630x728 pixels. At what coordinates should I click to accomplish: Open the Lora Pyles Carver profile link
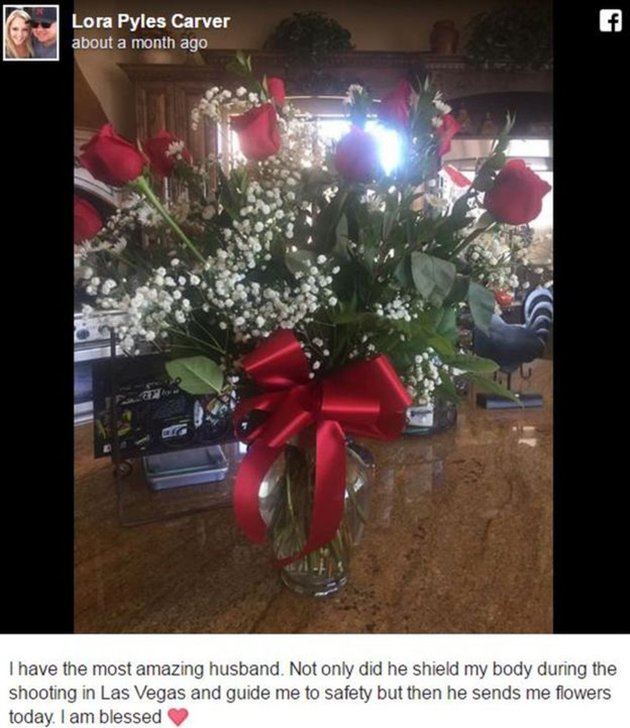click(x=151, y=21)
